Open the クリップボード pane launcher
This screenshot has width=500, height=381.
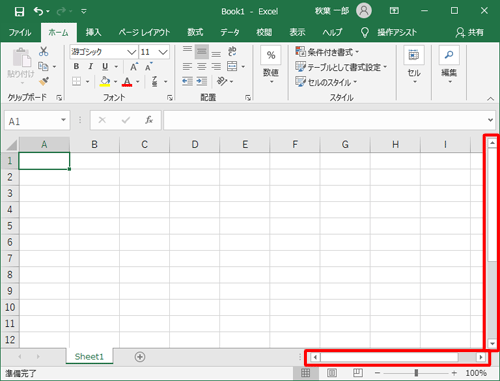[59, 98]
